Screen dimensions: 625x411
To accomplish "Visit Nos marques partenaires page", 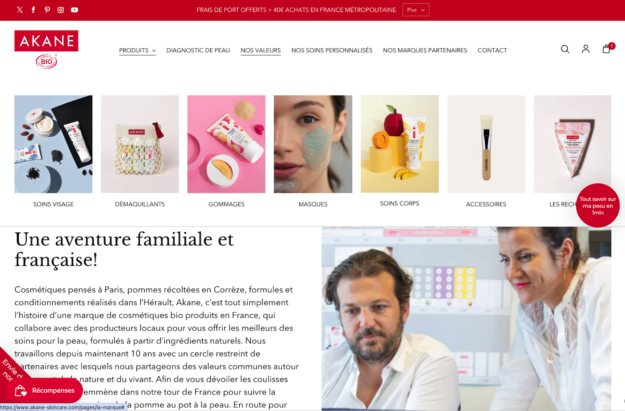I will (425, 50).
